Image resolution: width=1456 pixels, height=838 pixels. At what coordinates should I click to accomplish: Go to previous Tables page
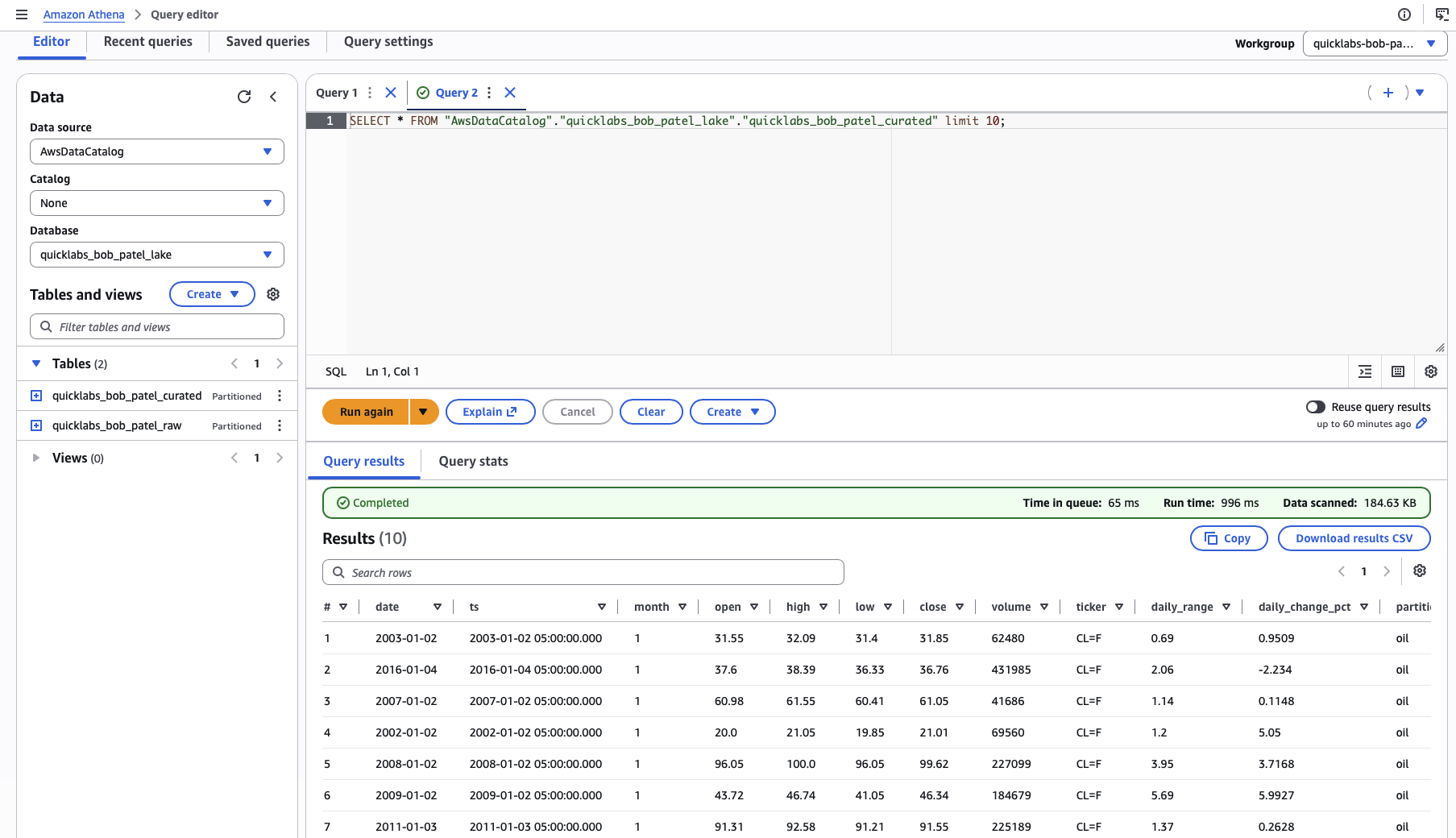pyautogui.click(x=234, y=363)
